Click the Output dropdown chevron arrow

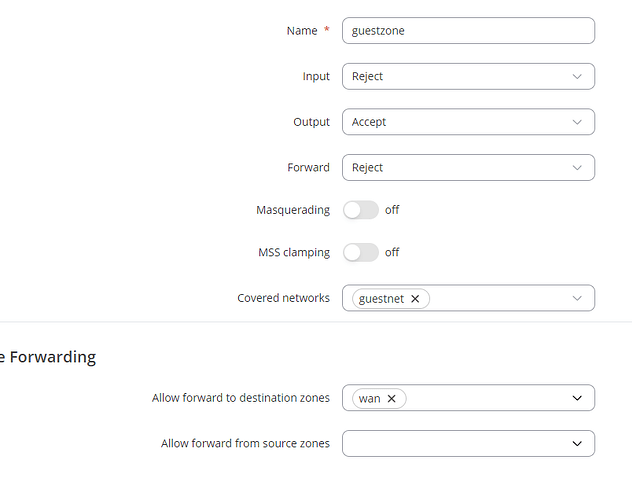(x=577, y=122)
